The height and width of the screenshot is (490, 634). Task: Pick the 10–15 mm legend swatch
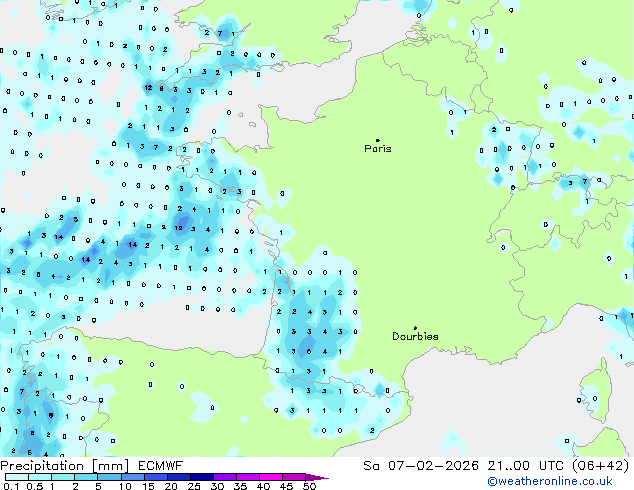(x=133, y=477)
